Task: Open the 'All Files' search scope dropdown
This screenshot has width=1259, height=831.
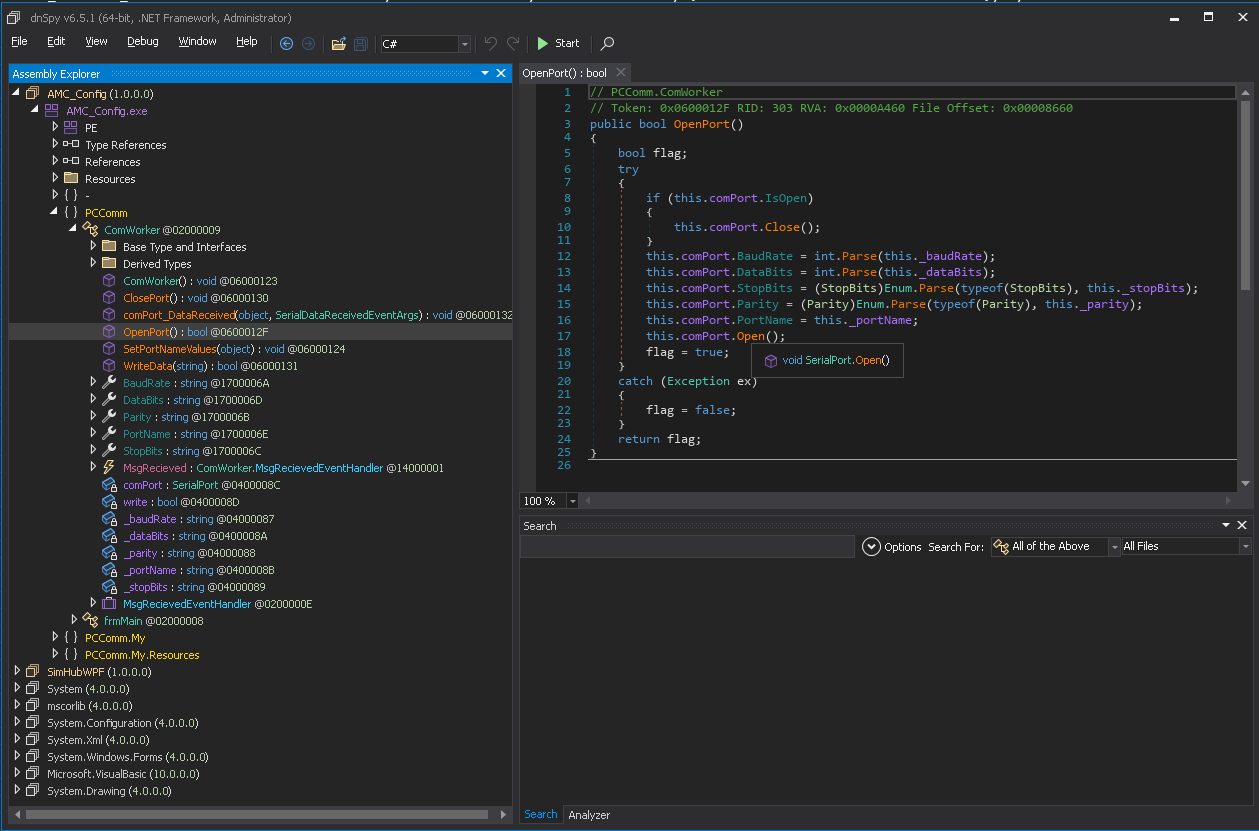Action: pos(1244,547)
